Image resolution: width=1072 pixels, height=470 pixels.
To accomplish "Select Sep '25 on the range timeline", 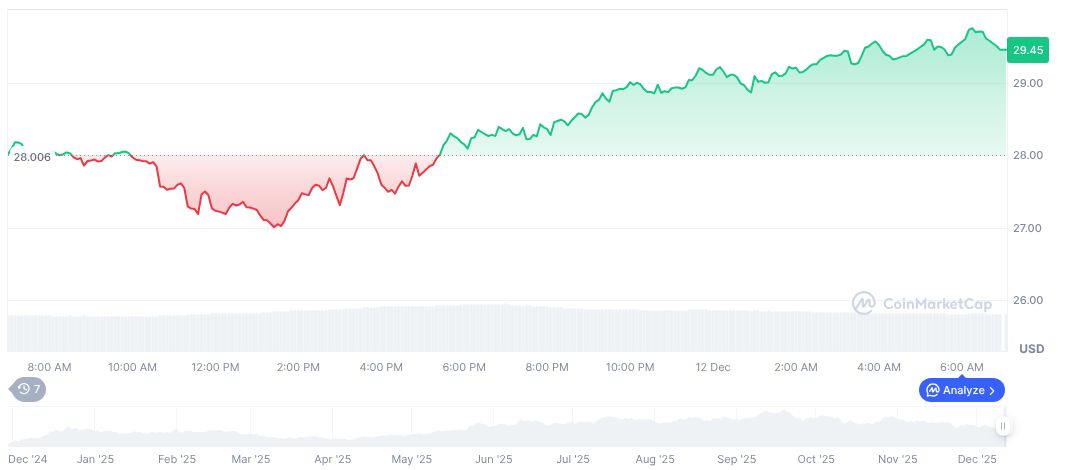I will pos(736,459).
